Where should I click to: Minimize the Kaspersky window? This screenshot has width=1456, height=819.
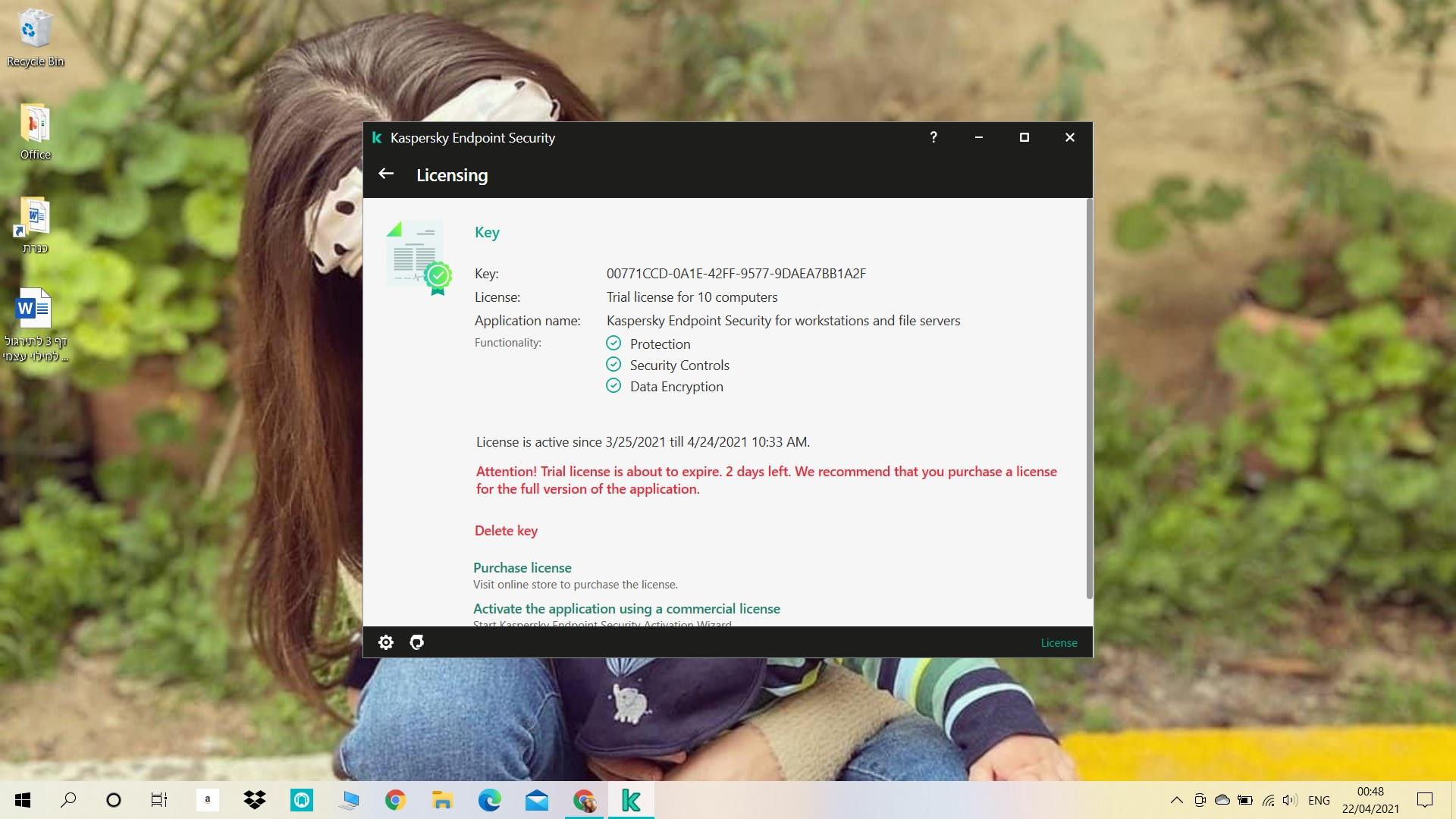tap(979, 137)
